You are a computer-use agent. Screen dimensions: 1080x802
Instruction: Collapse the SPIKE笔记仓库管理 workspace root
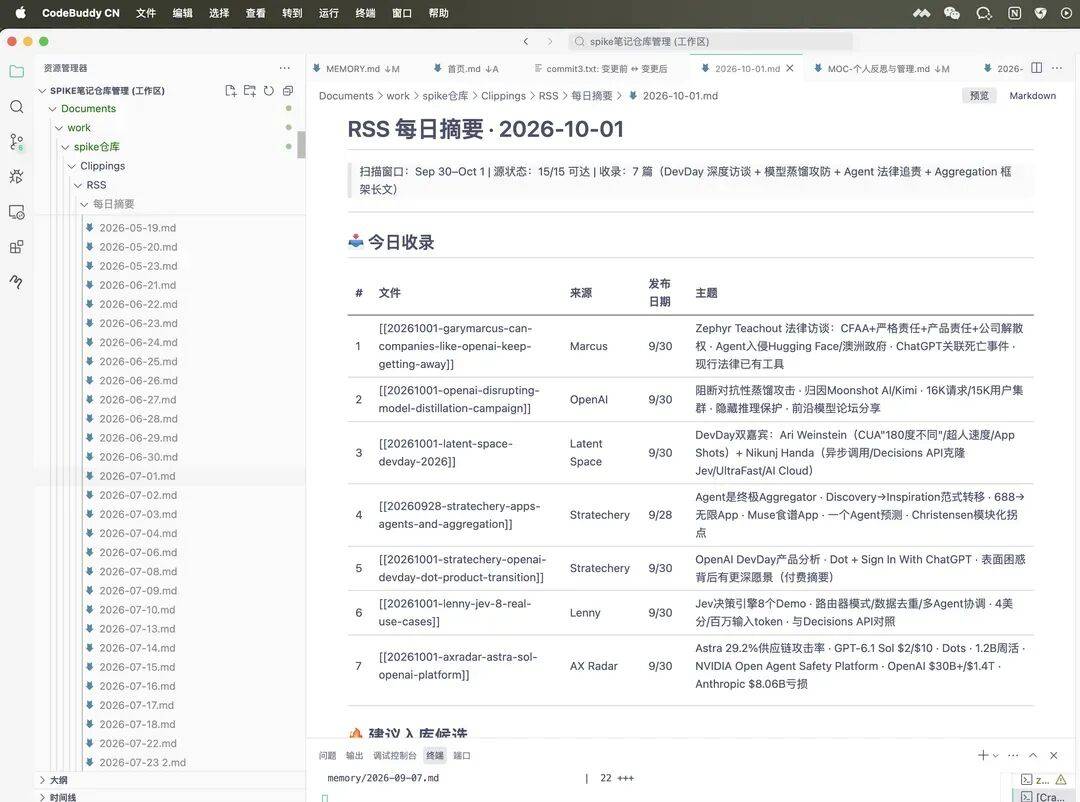(42, 90)
